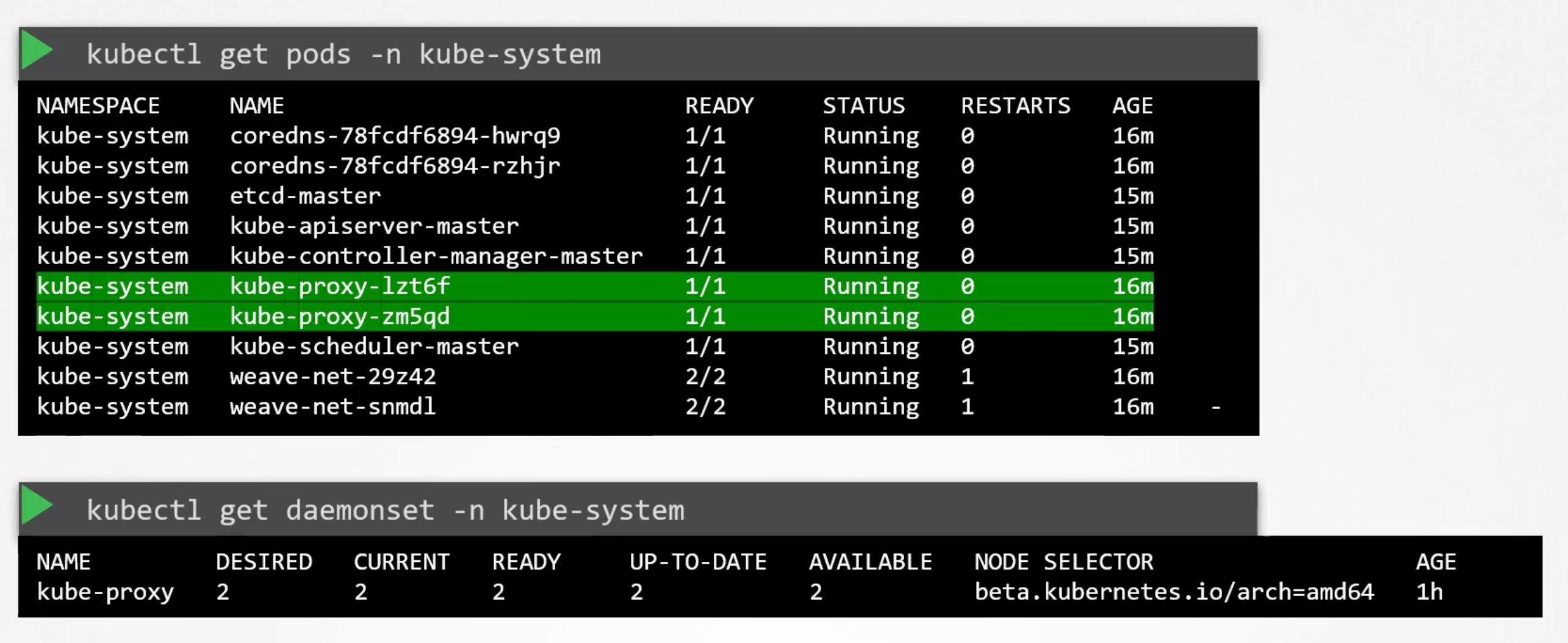The height and width of the screenshot is (643, 1568).
Task: Select the kube-controller-manager-master pod name
Action: point(436,256)
